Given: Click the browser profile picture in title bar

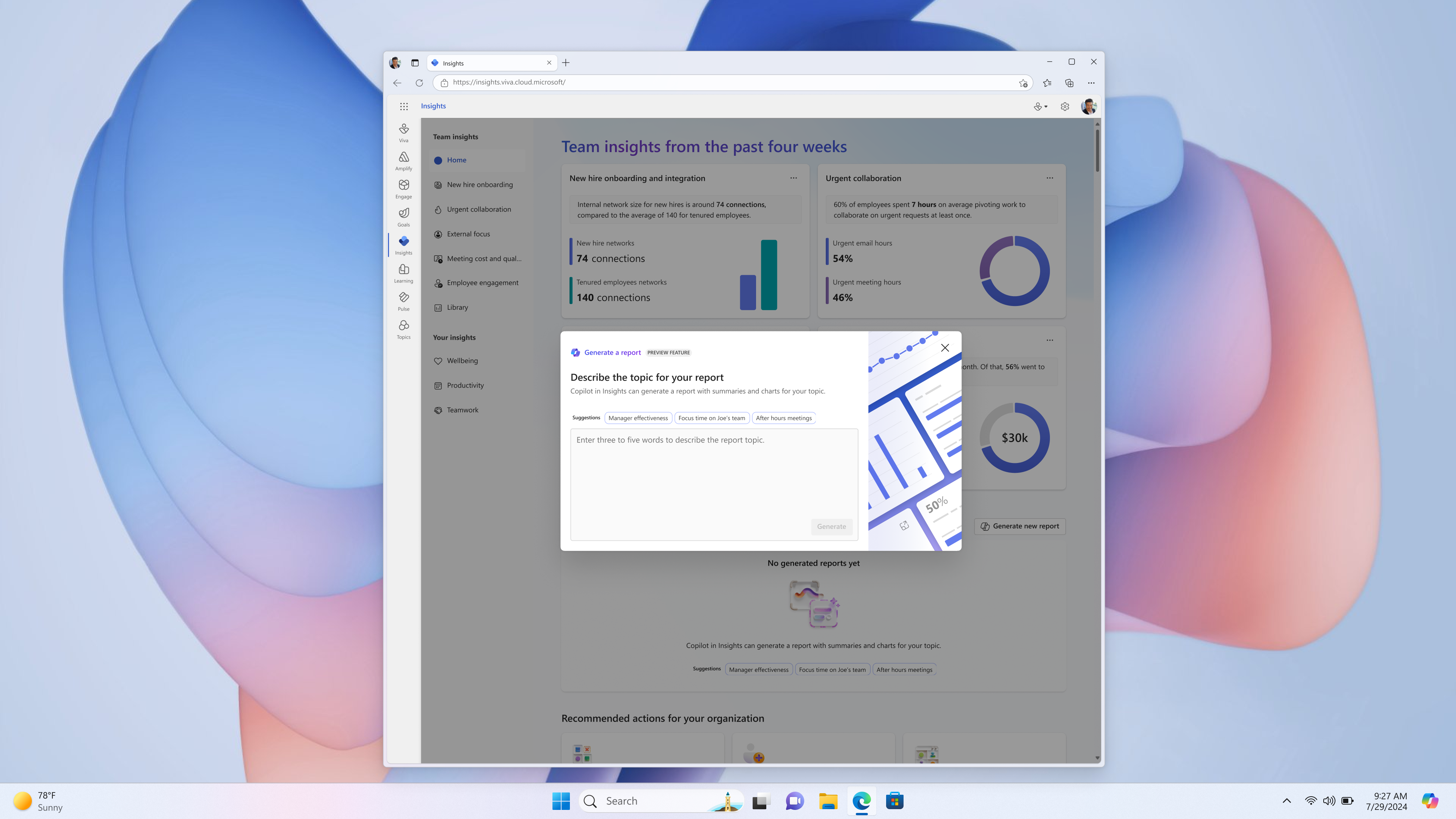Looking at the screenshot, I should pos(395,63).
